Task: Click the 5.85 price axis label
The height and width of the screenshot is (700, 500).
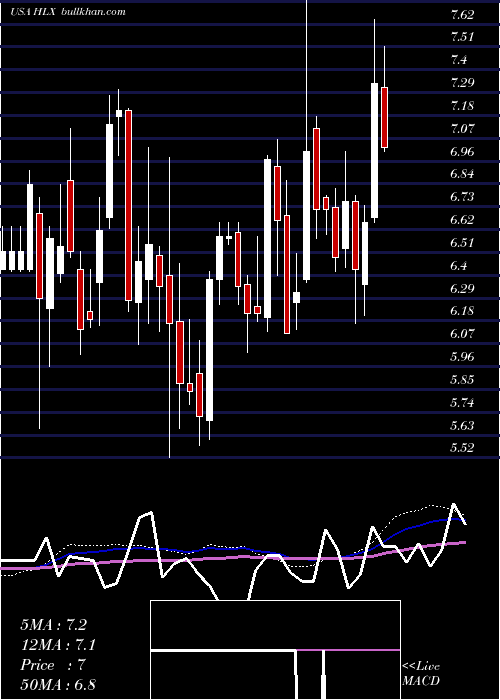Action: click(462, 379)
